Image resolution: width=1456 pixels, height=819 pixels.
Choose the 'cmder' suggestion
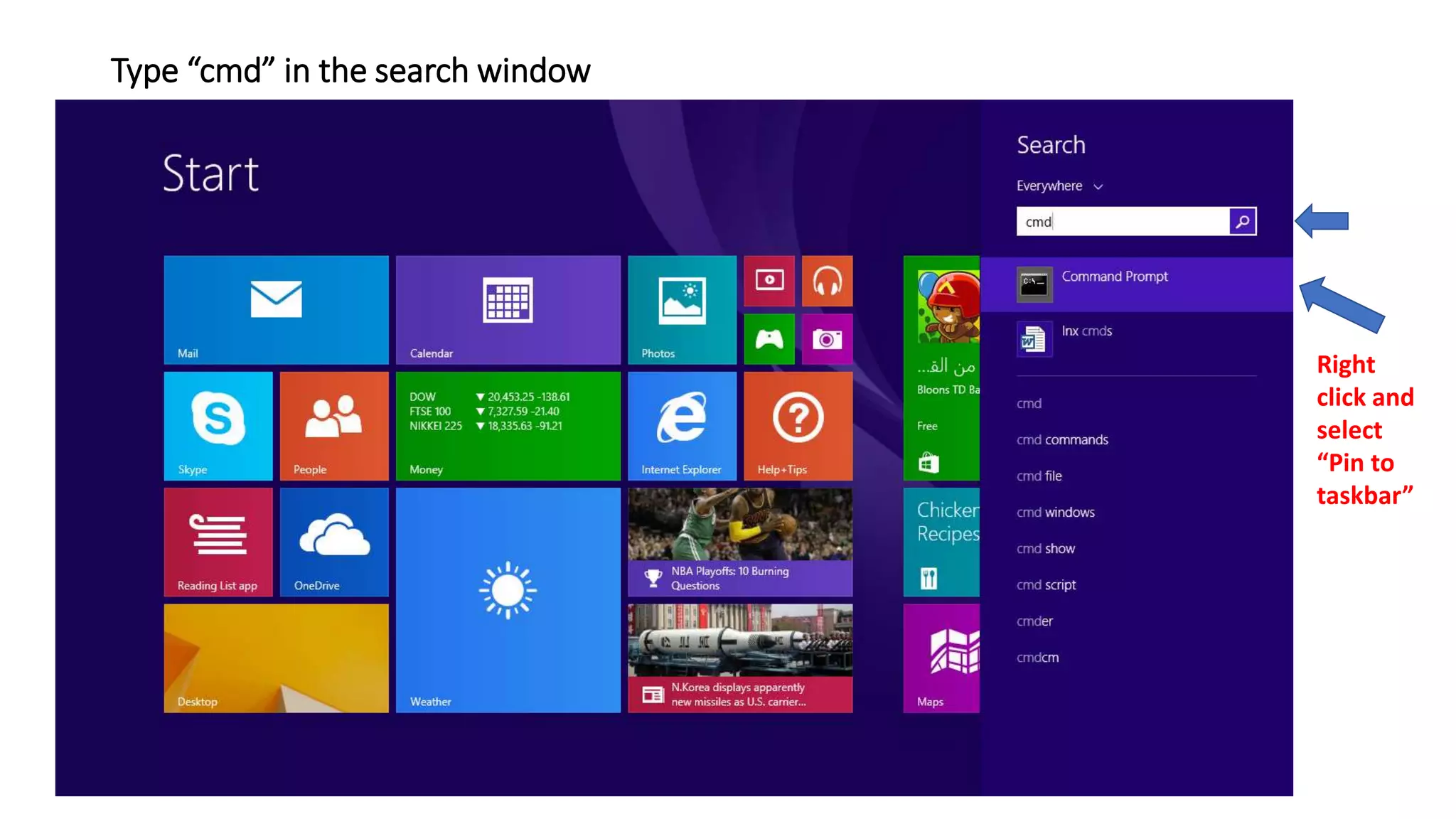(x=1034, y=621)
